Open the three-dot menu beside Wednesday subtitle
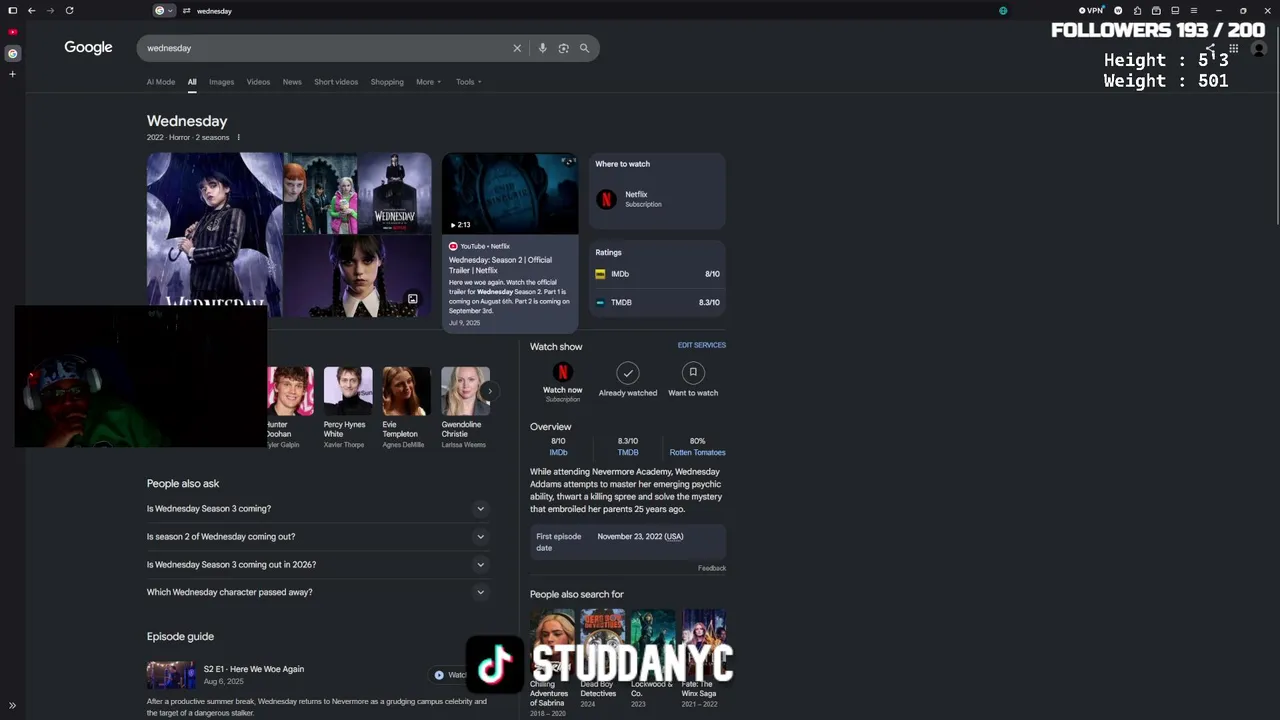Image resolution: width=1280 pixels, height=720 pixels. pos(238,137)
